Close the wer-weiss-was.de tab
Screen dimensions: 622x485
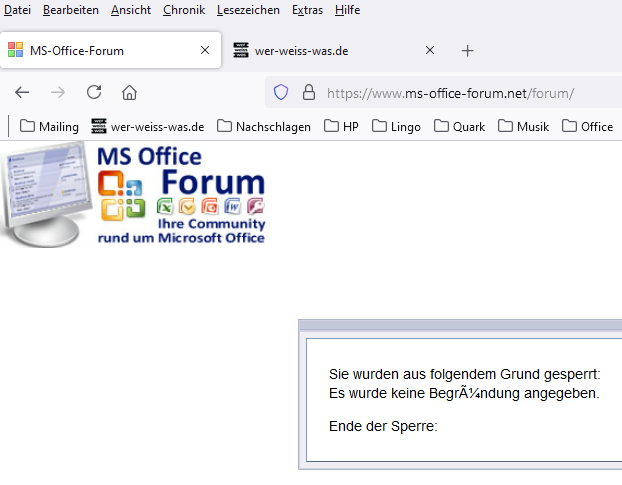(430, 50)
